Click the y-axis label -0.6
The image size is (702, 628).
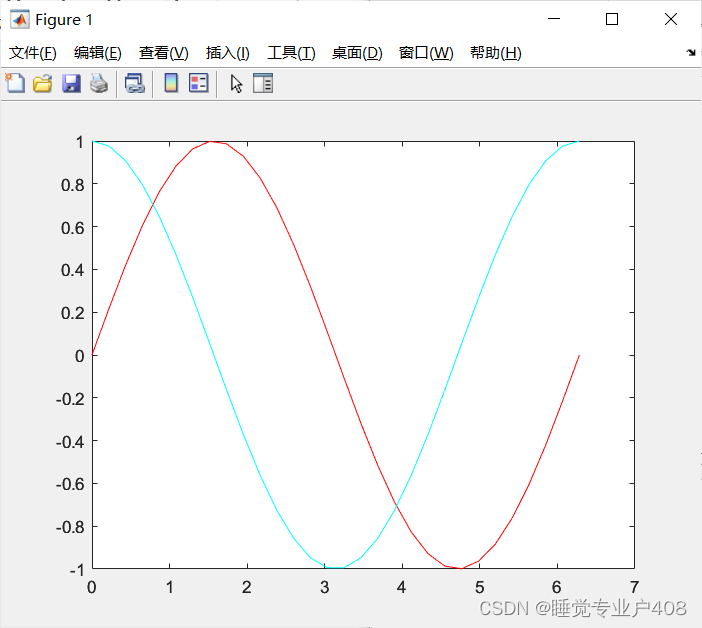pyautogui.click(x=70, y=484)
